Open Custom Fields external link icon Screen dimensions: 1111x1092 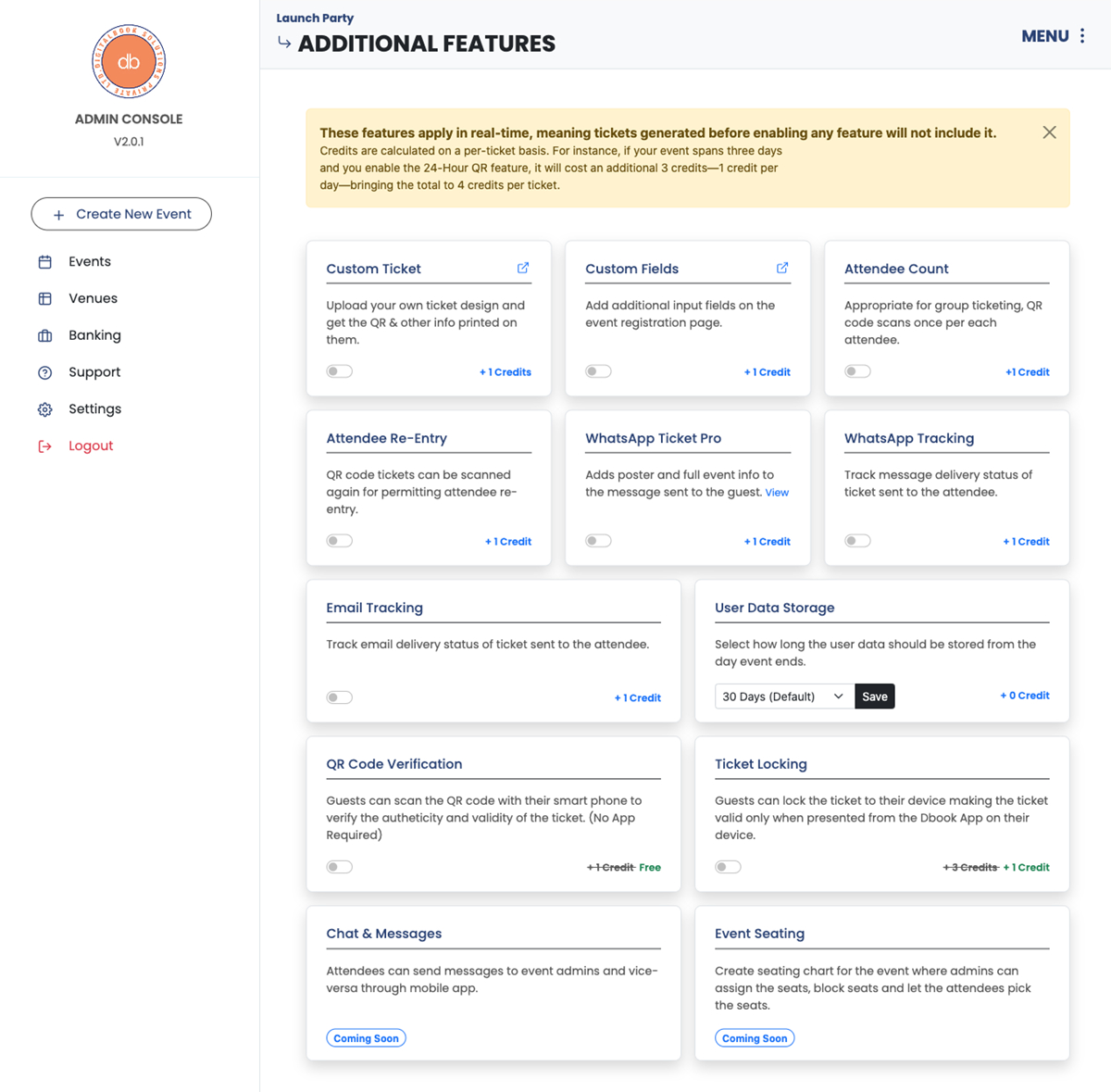pyautogui.click(x=782, y=268)
